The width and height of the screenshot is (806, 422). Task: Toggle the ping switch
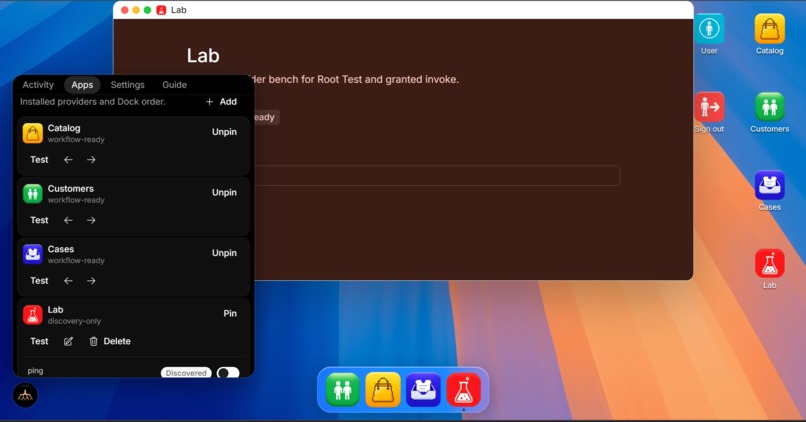(228, 373)
